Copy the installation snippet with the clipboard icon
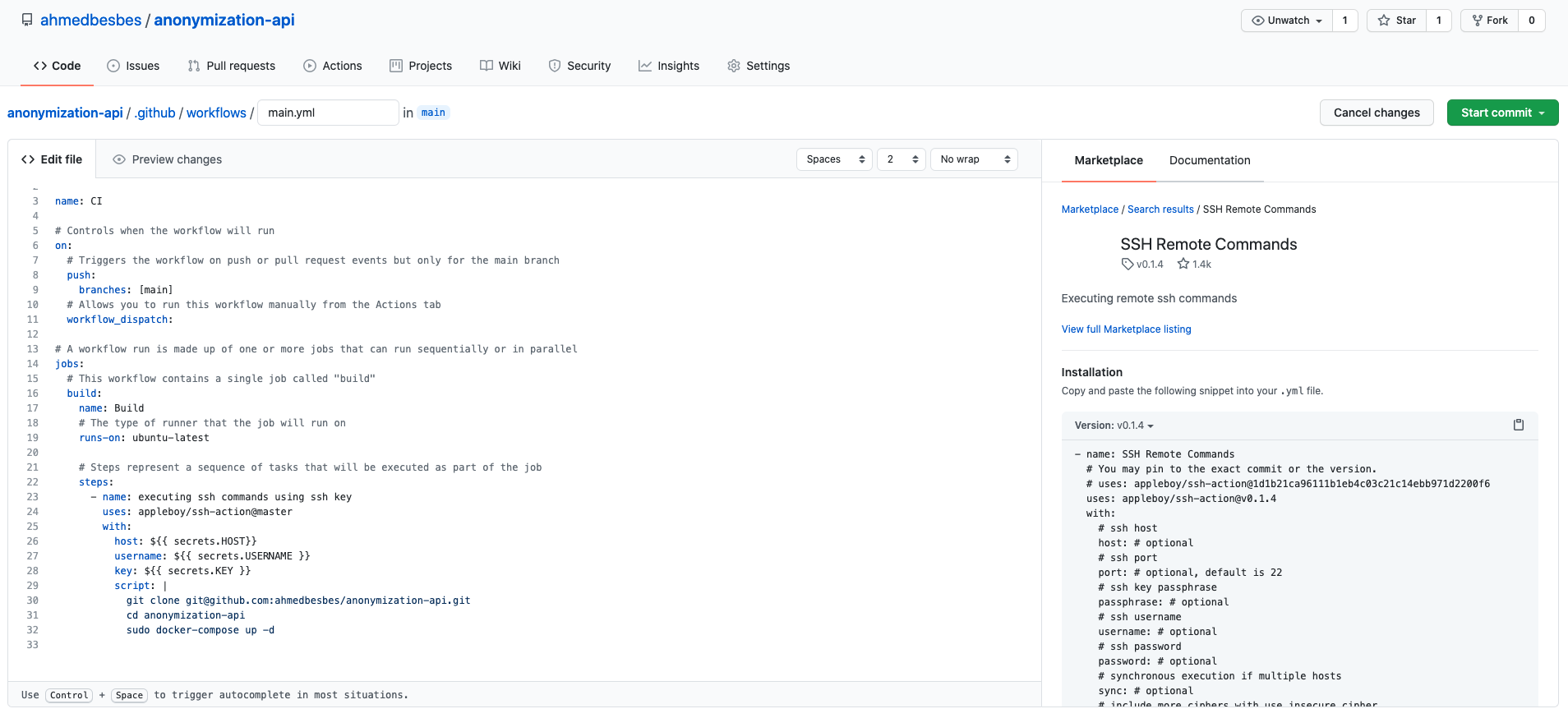The image size is (1568, 718). click(1519, 425)
